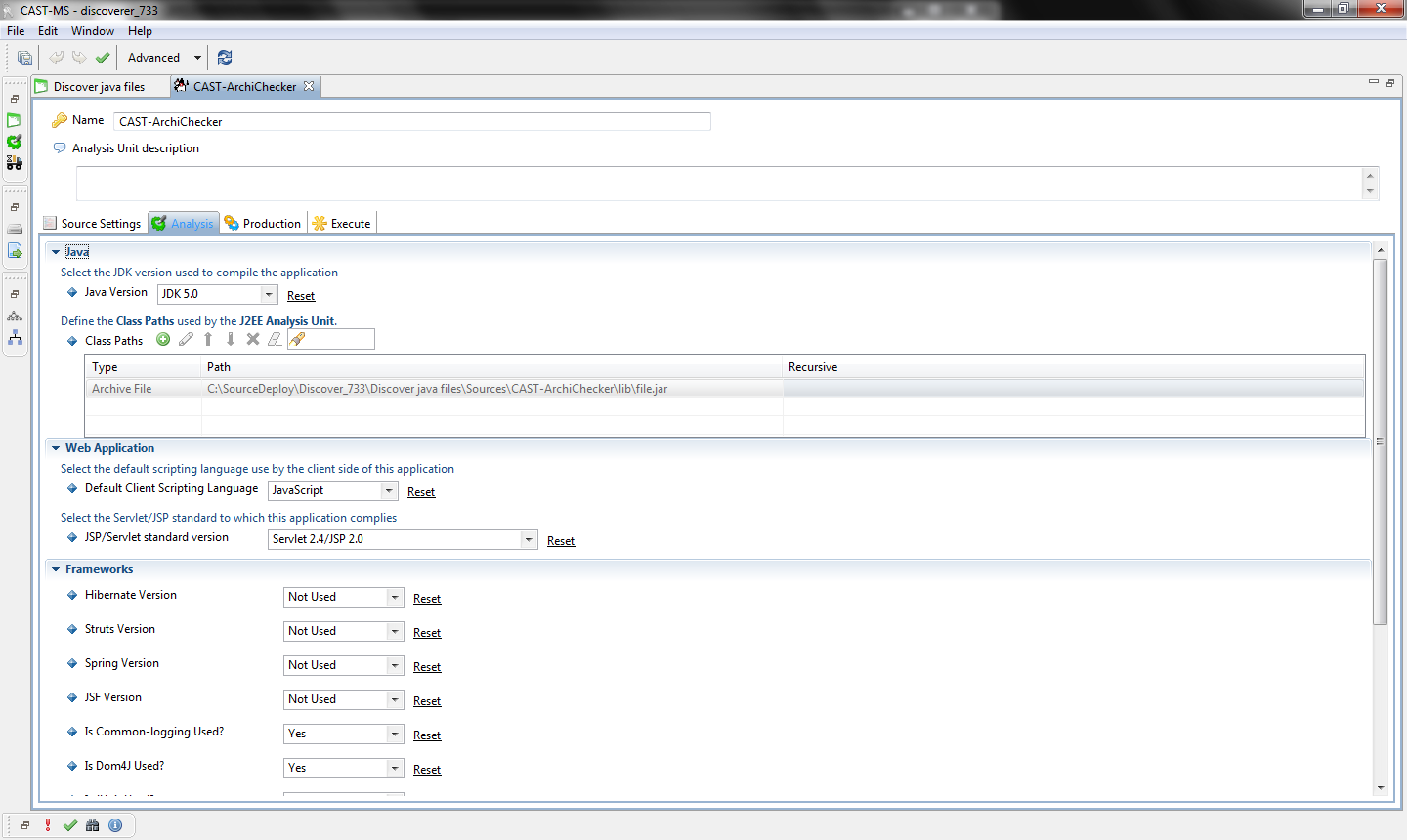Image resolution: width=1407 pixels, height=840 pixels.
Task: Click the move-down arrow for Class Paths
Action: [x=231, y=339]
